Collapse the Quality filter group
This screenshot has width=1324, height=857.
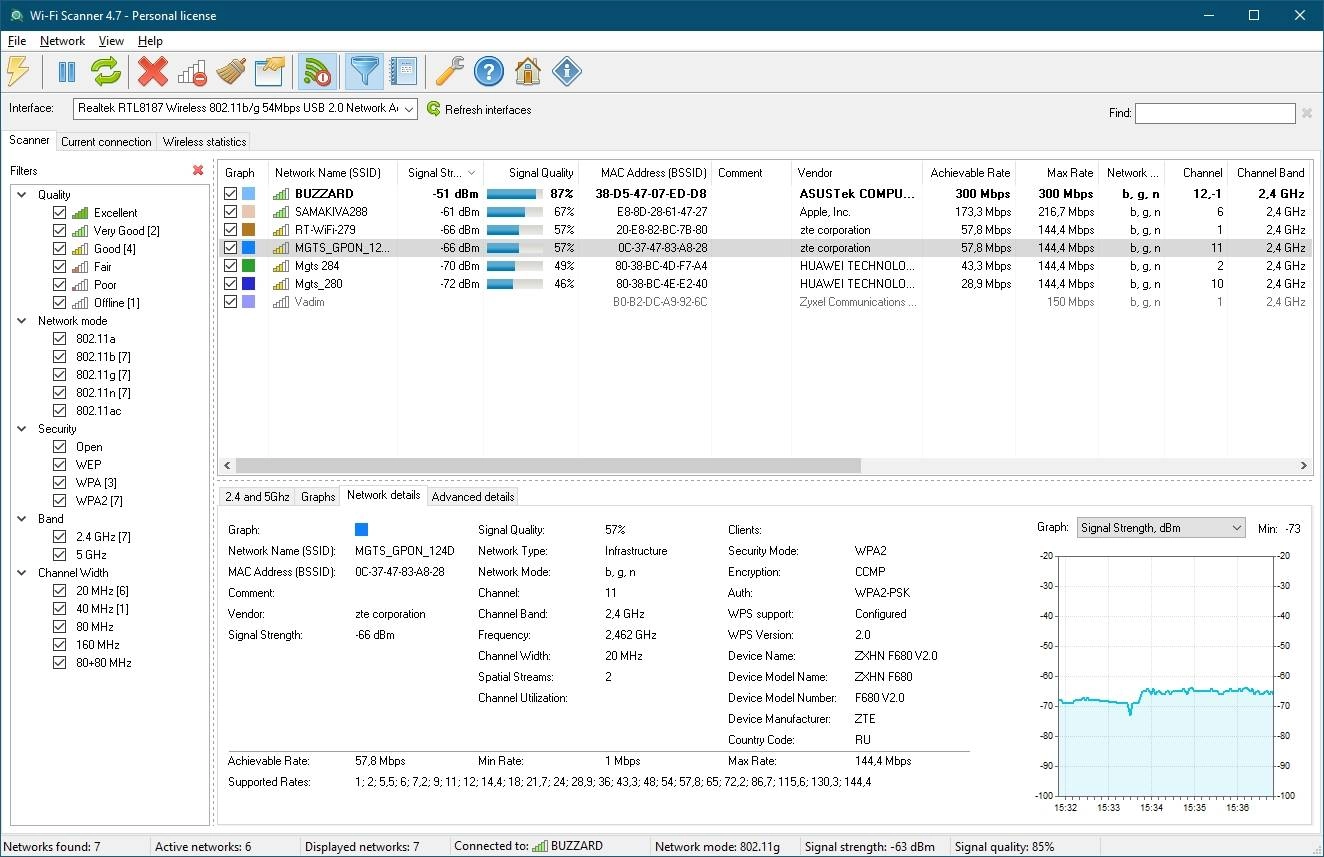[x=24, y=195]
